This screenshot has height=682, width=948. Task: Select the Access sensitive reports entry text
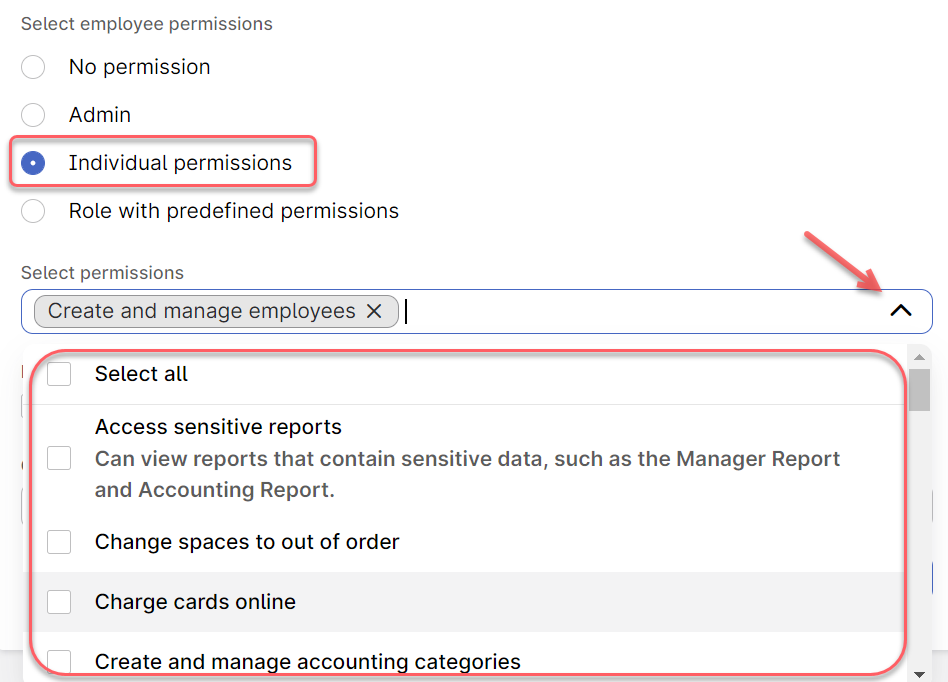[218, 427]
